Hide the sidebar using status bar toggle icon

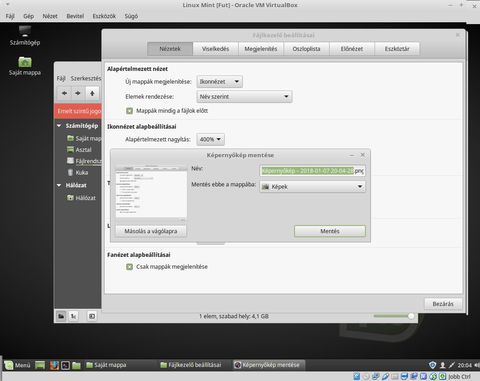(x=92, y=316)
